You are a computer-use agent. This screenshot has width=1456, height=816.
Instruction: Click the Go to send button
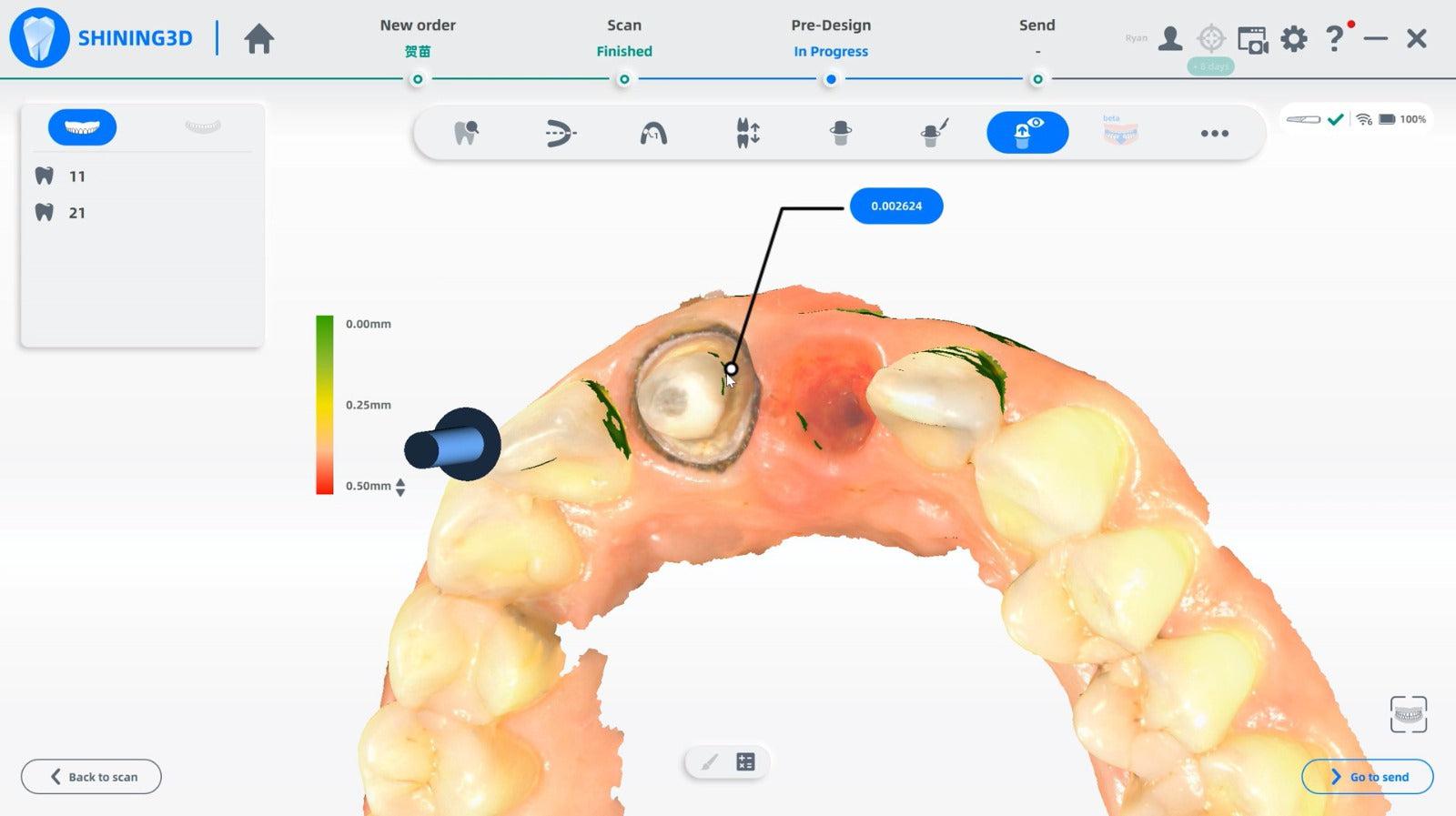click(1367, 777)
